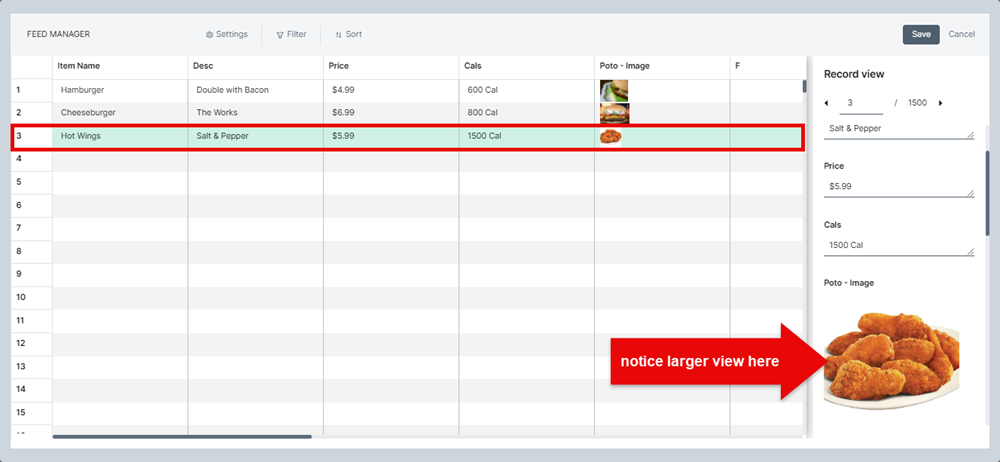Click the Price column header
Screen dimensions: 1000x462
tap(391, 66)
